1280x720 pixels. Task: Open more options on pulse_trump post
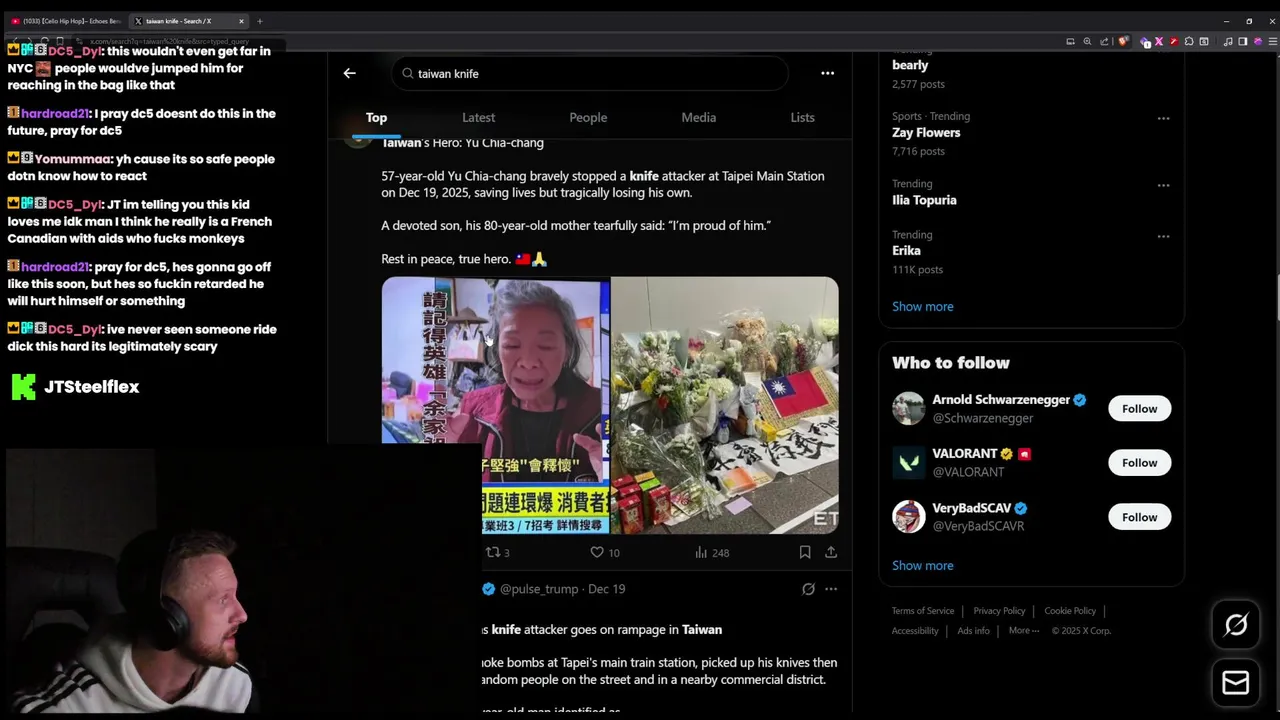tap(830, 589)
